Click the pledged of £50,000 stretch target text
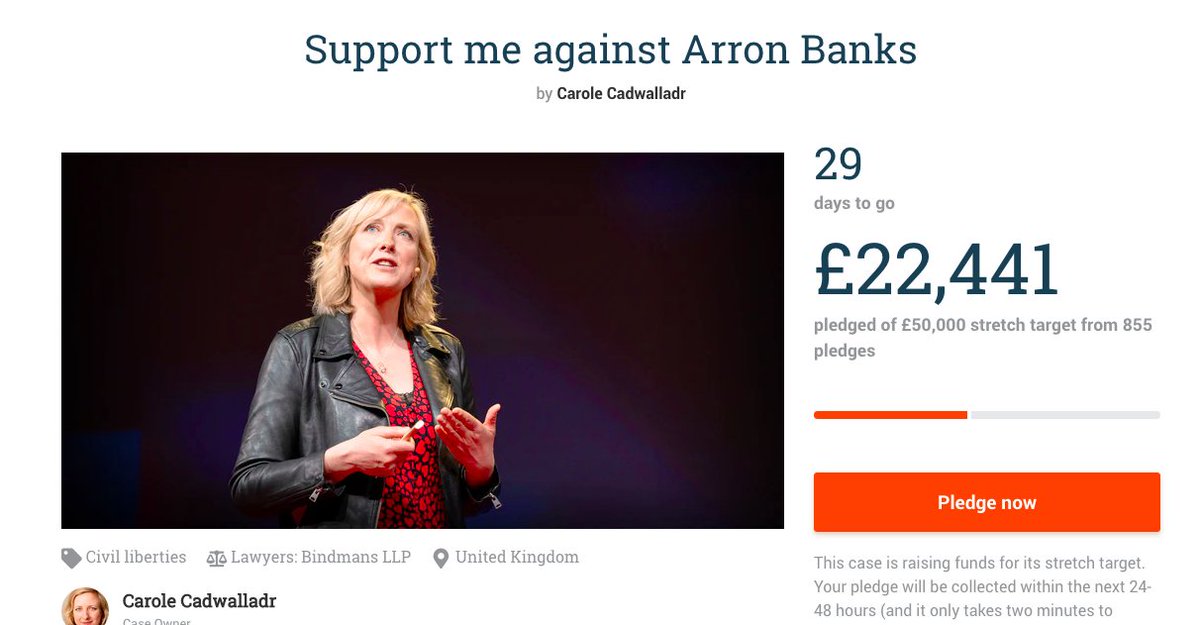1200x625 pixels. (983, 338)
